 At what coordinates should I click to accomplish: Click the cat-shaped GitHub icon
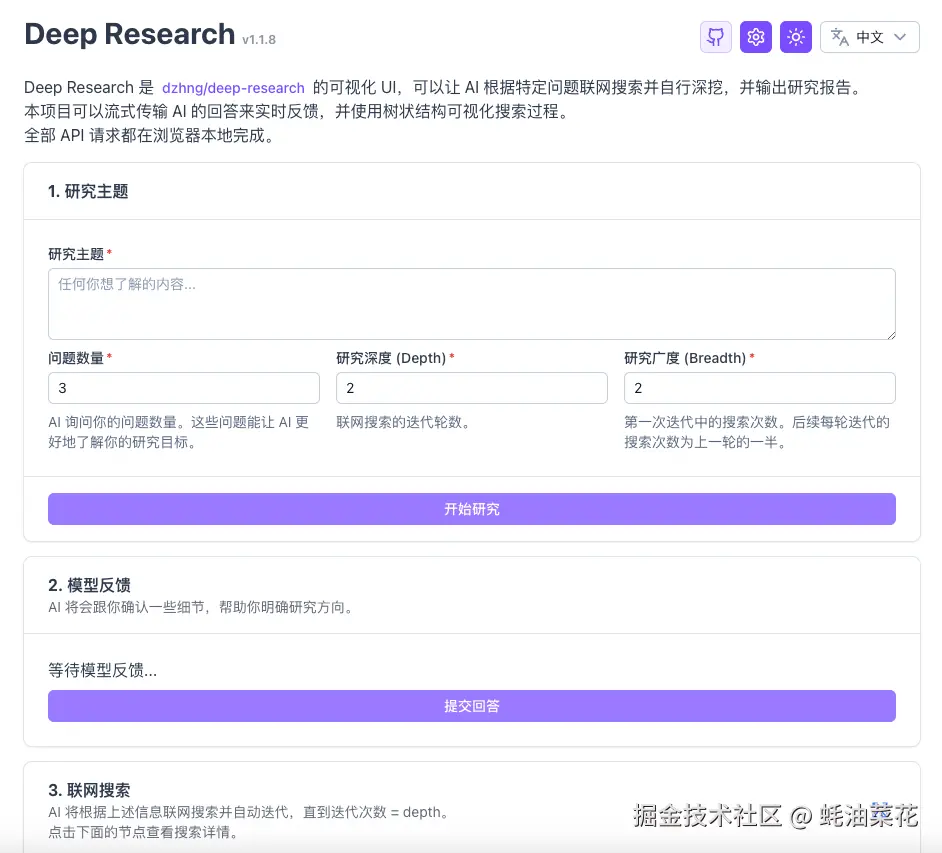pyautogui.click(x=715, y=36)
